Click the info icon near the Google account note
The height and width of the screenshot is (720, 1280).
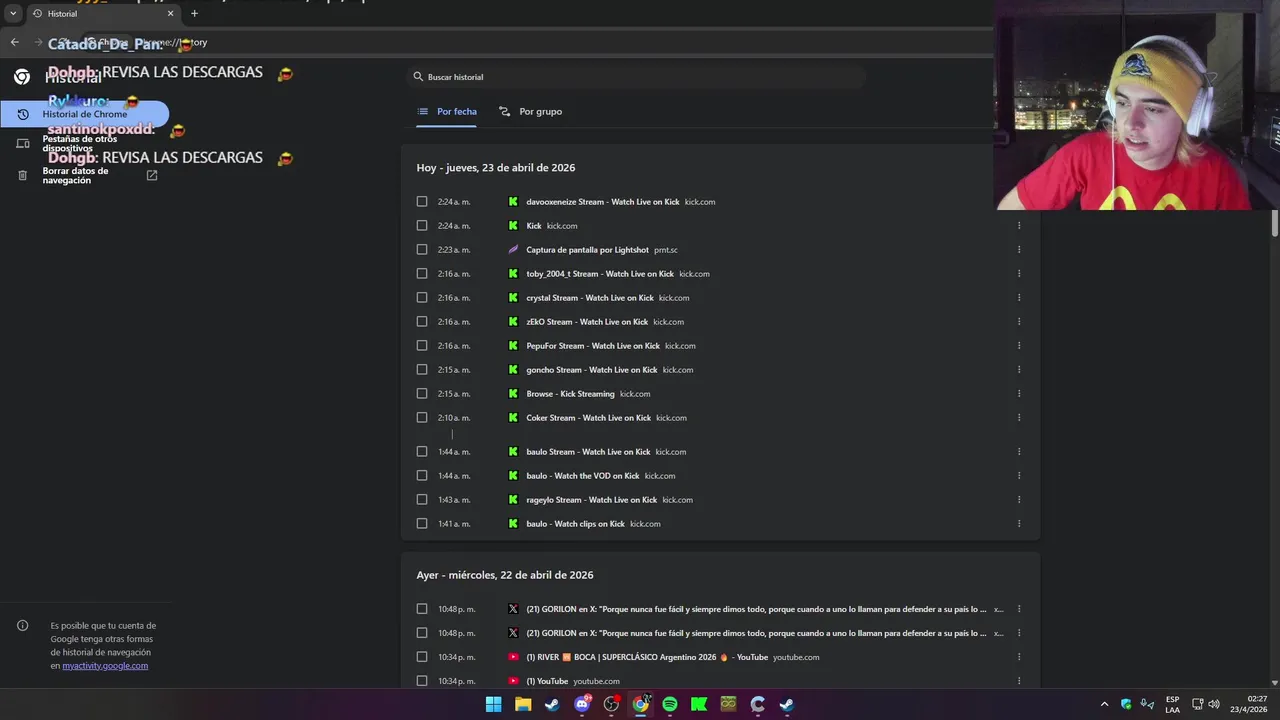22,626
